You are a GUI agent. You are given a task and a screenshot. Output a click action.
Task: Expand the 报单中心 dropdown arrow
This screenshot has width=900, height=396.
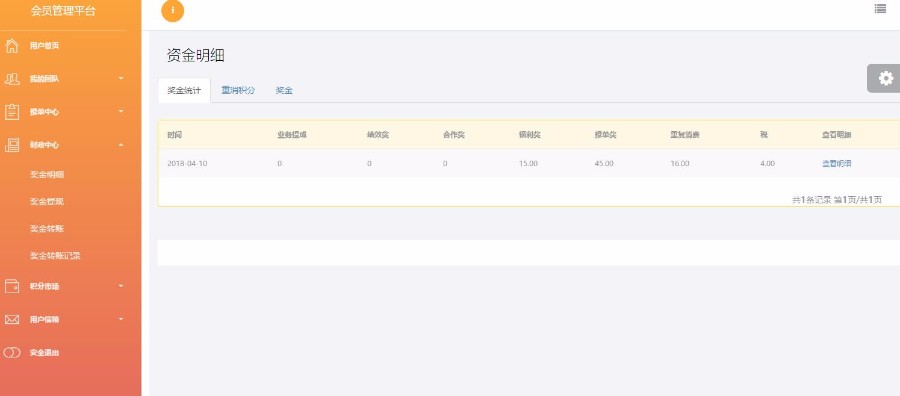point(121,111)
